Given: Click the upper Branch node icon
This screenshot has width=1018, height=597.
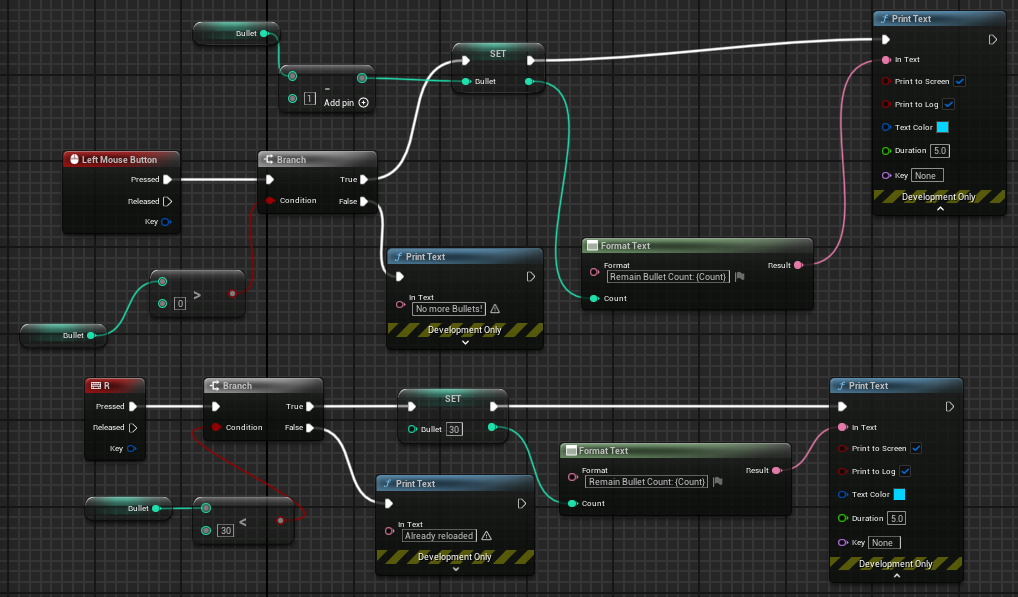Looking at the screenshot, I should pyautogui.click(x=269, y=159).
